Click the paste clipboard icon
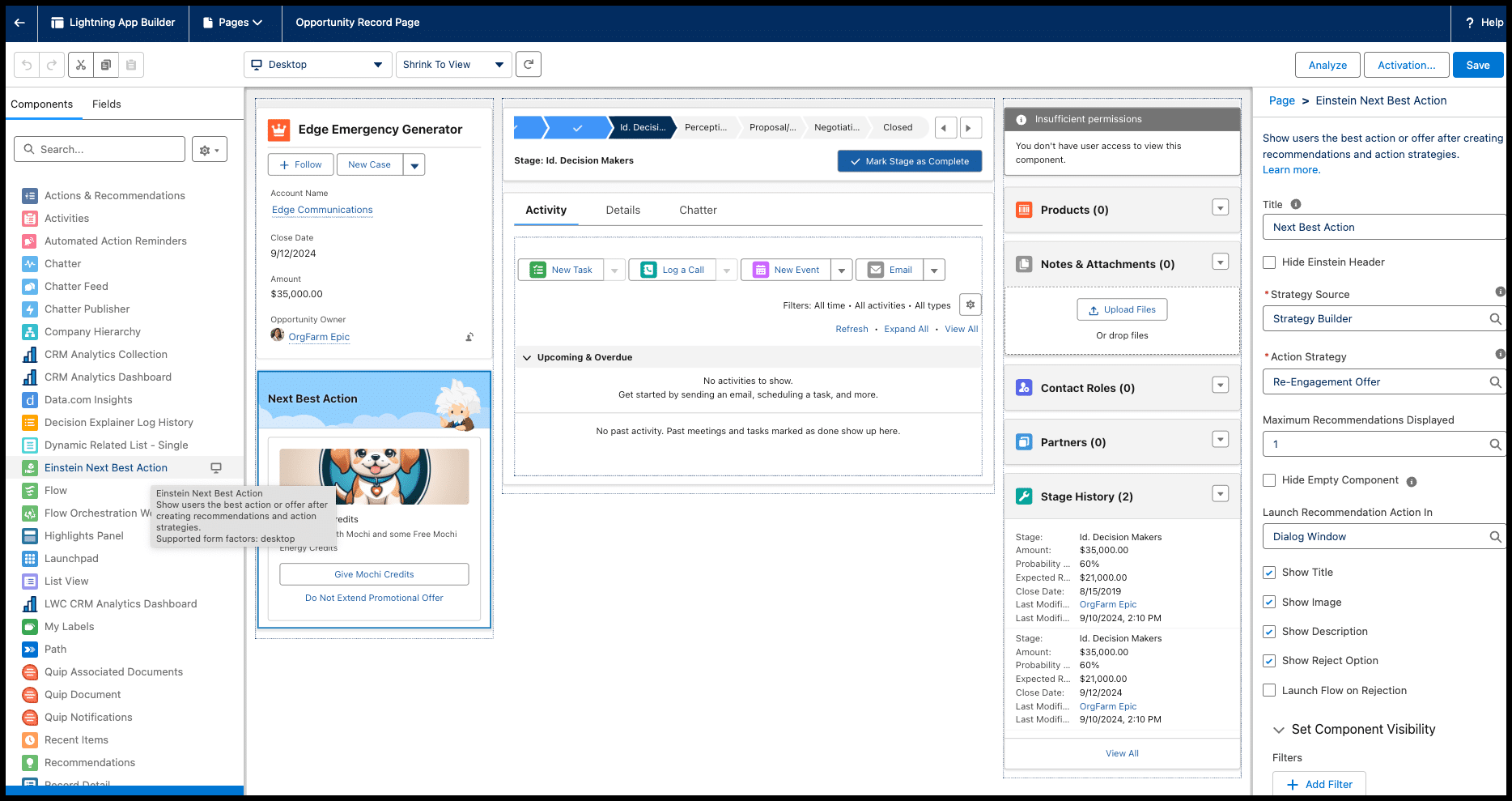1512x801 pixels. tap(131, 65)
